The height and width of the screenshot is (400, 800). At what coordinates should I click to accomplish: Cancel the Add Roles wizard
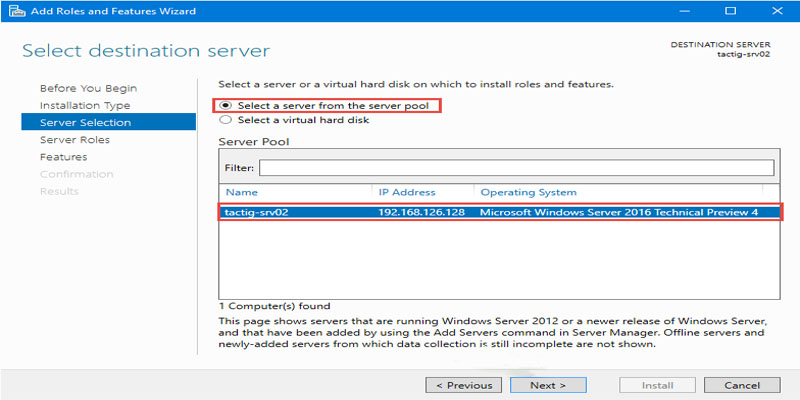click(x=742, y=385)
